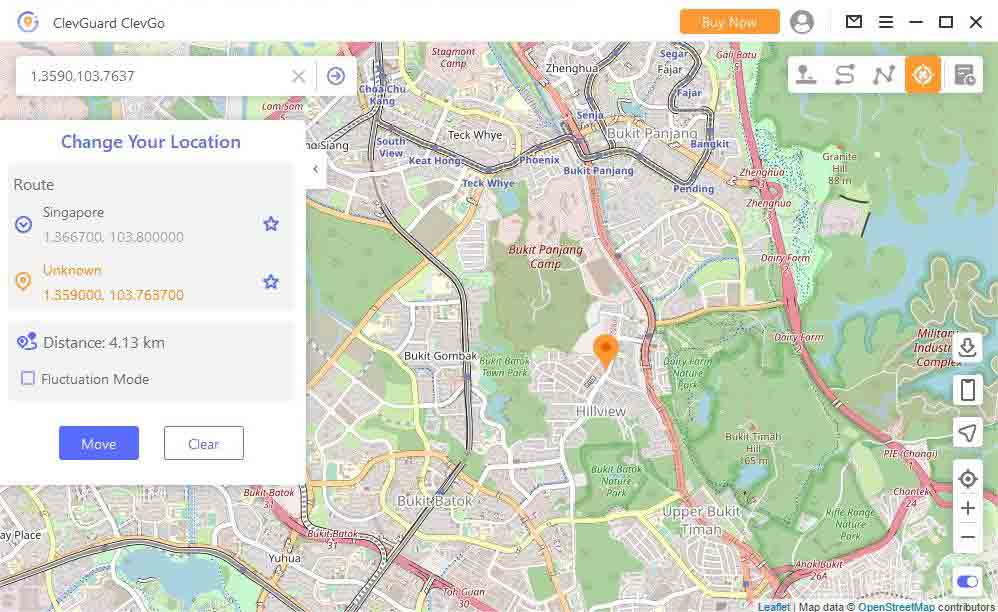This screenshot has height=612, width=998.
Task: Open the OpenStreetMap link
Action: pos(896,607)
